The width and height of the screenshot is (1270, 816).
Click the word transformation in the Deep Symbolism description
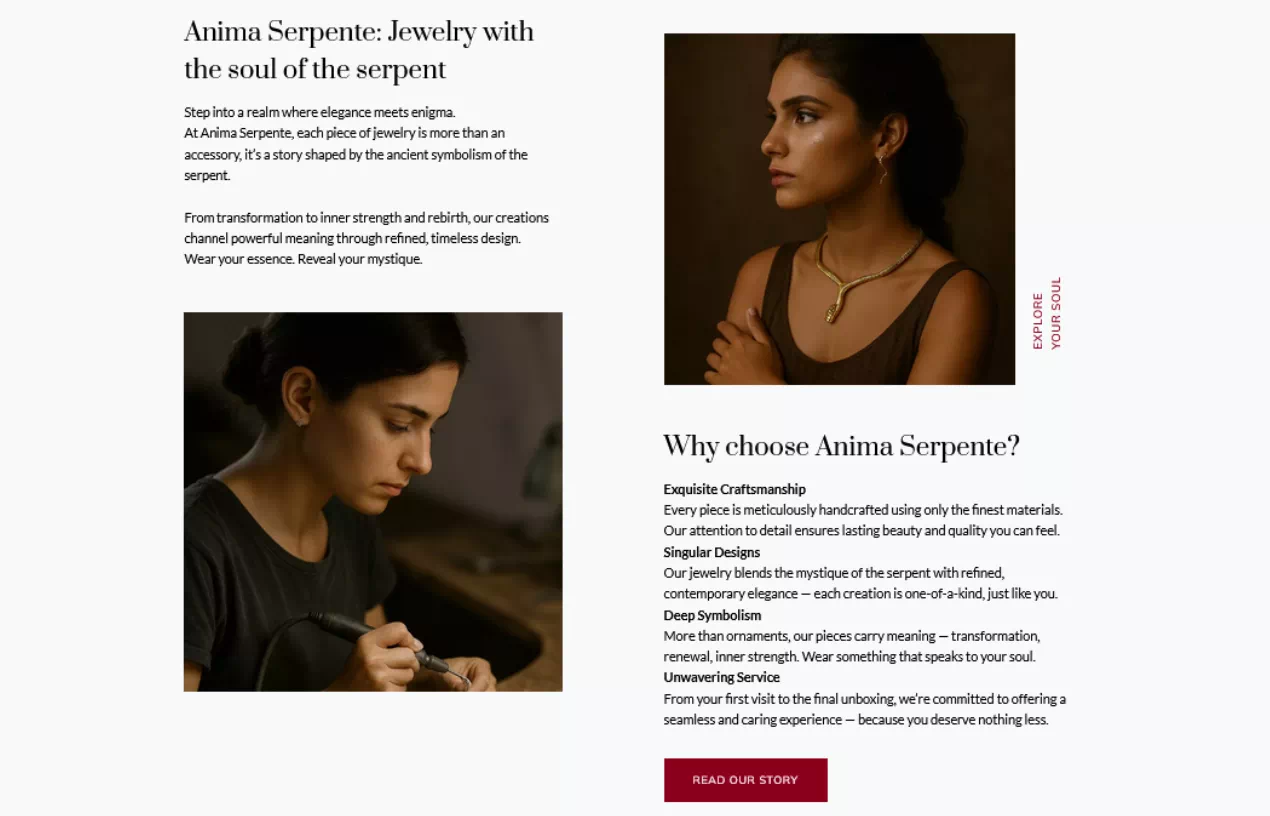995,635
